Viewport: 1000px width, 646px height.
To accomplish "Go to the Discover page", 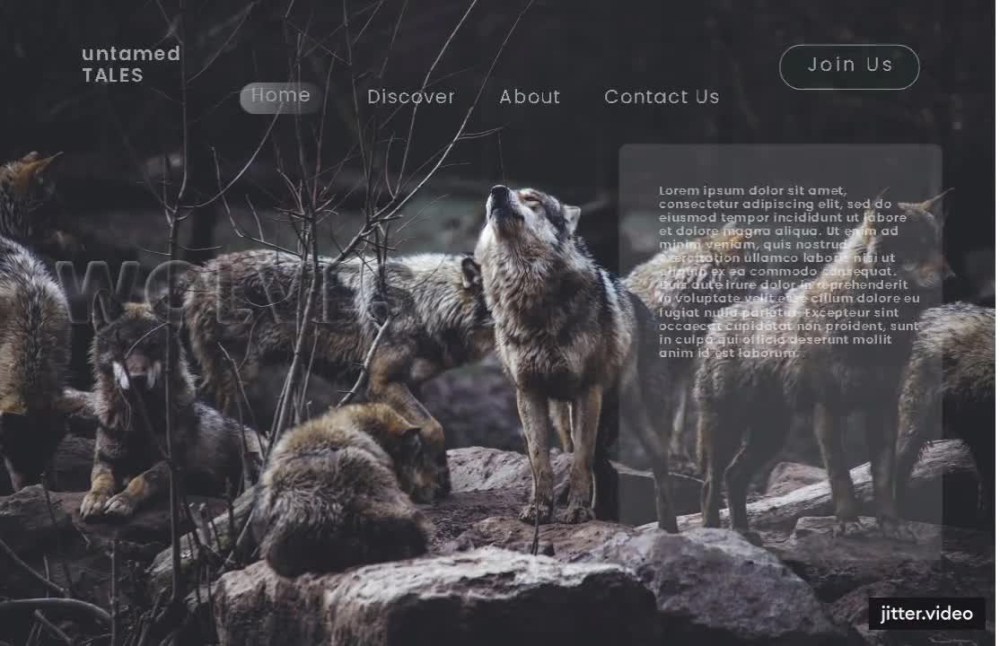I will point(411,97).
